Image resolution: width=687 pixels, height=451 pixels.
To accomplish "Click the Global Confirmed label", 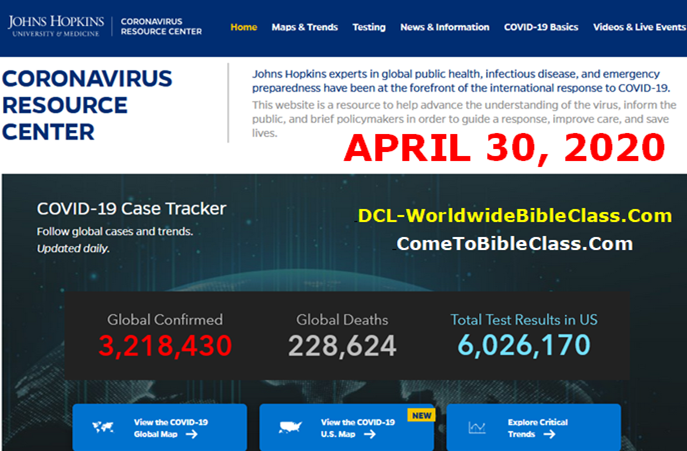I will [165, 320].
